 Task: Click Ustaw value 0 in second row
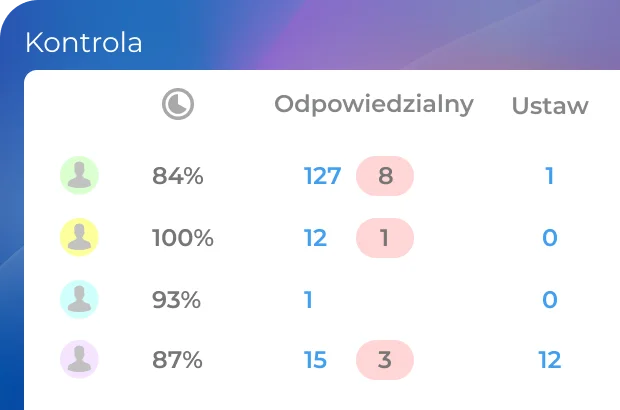549,238
